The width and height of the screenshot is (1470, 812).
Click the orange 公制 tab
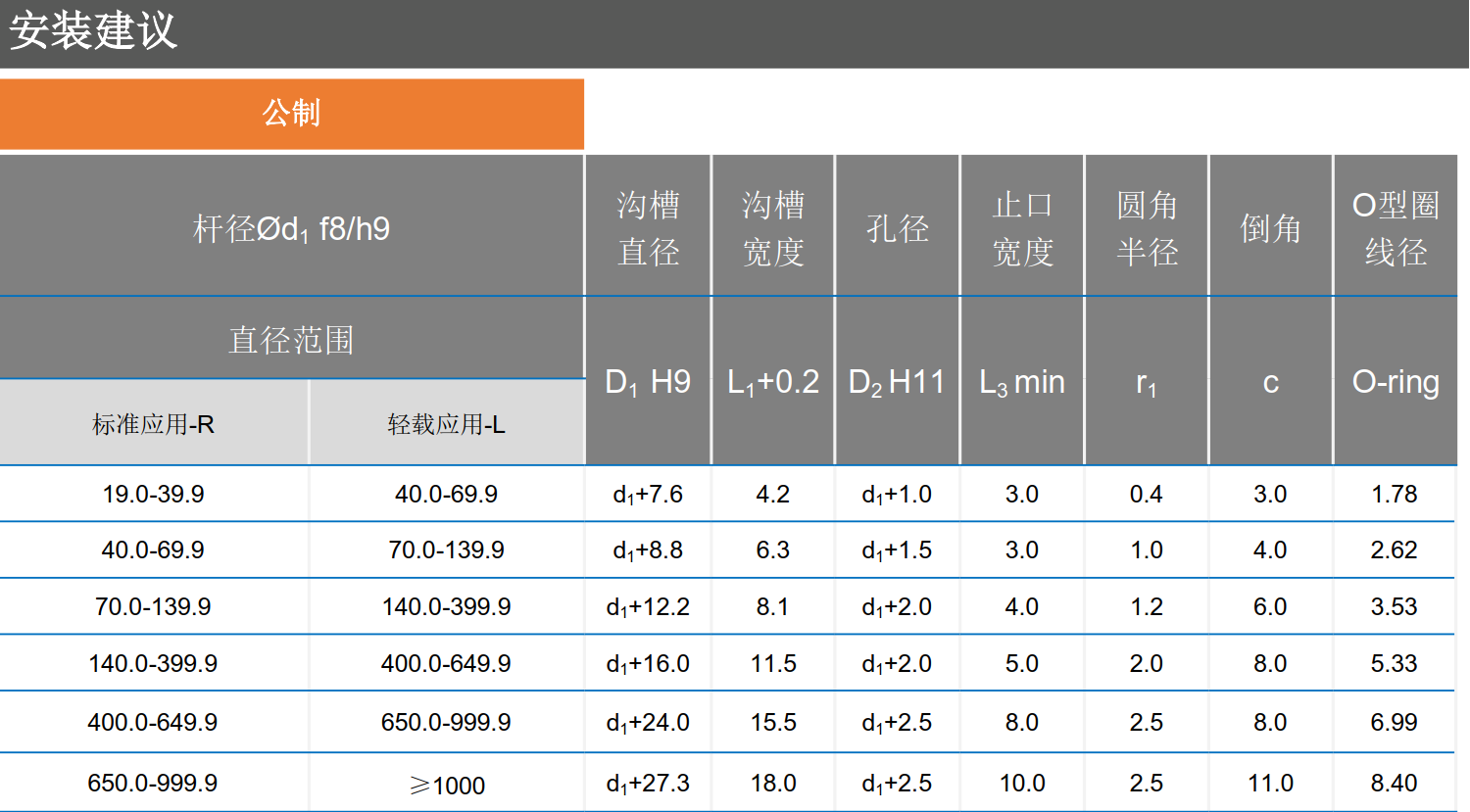click(291, 114)
